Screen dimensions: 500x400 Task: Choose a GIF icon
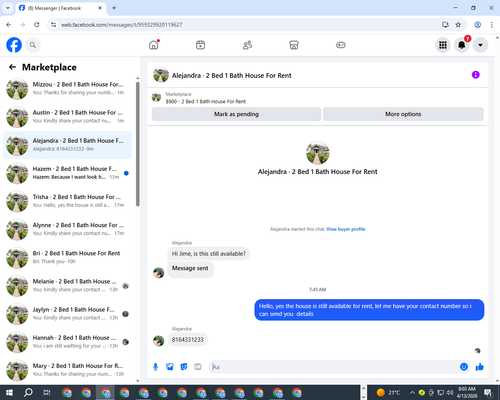point(198,367)
